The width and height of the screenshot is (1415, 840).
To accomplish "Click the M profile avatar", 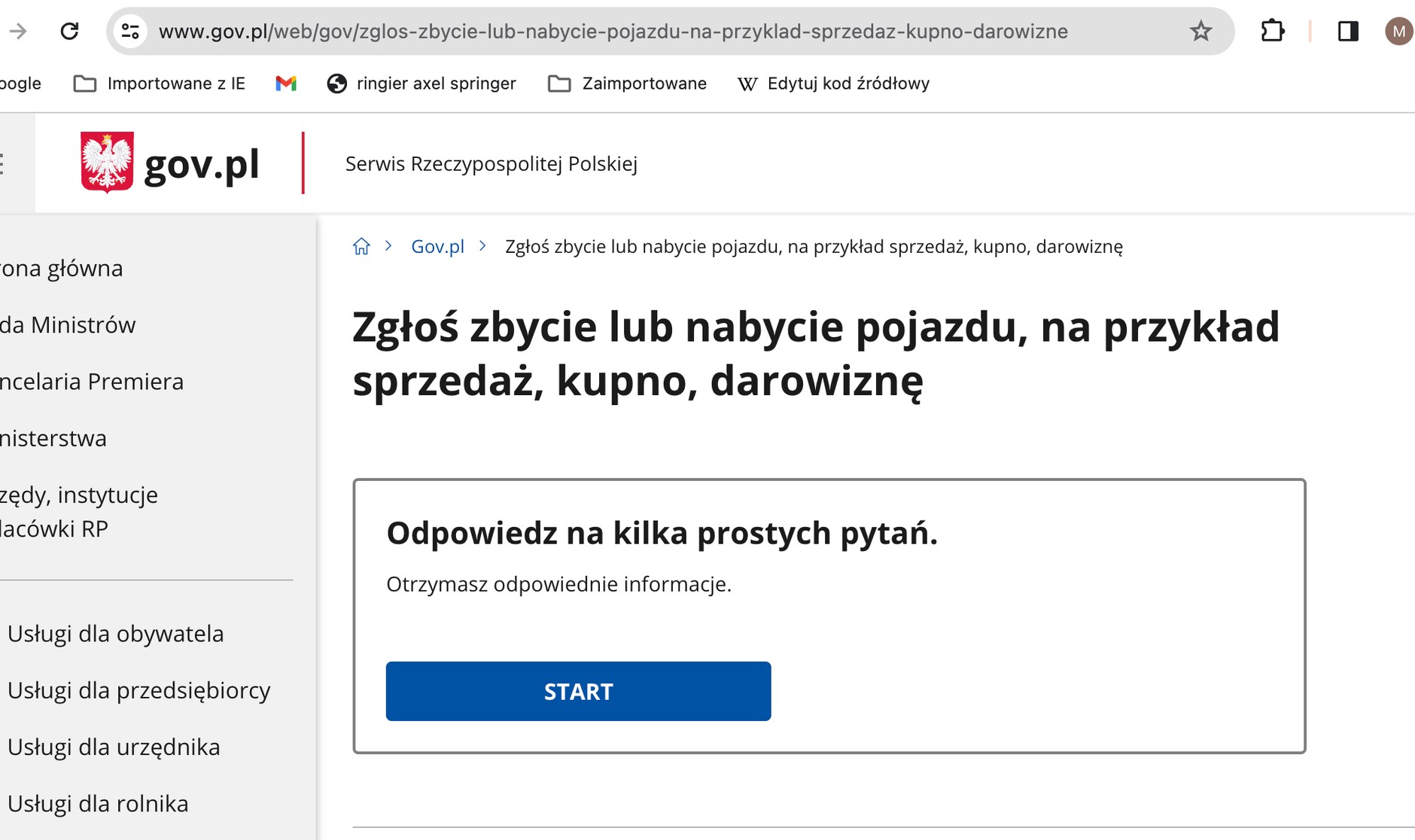I will click(x=1398, y=31).
